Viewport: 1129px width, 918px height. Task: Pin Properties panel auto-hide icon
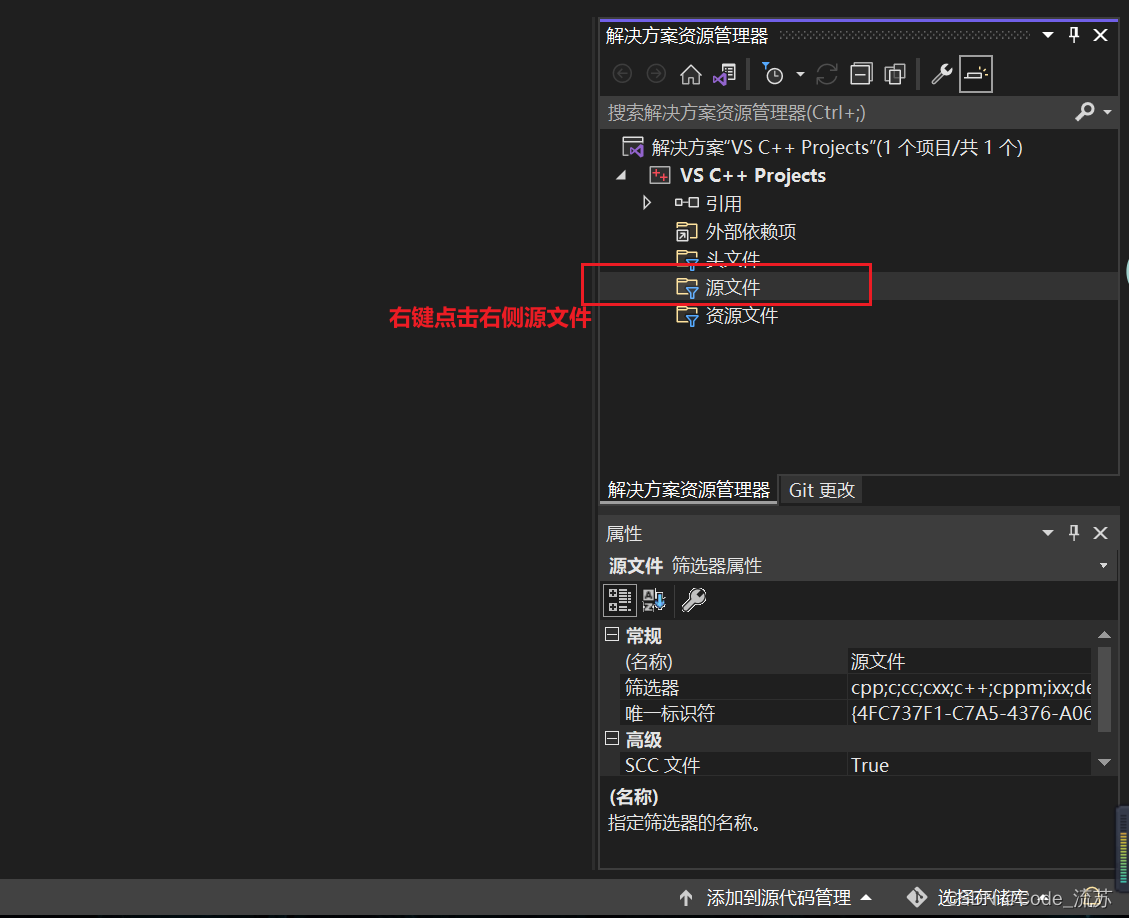click(x=1074, y=533)
